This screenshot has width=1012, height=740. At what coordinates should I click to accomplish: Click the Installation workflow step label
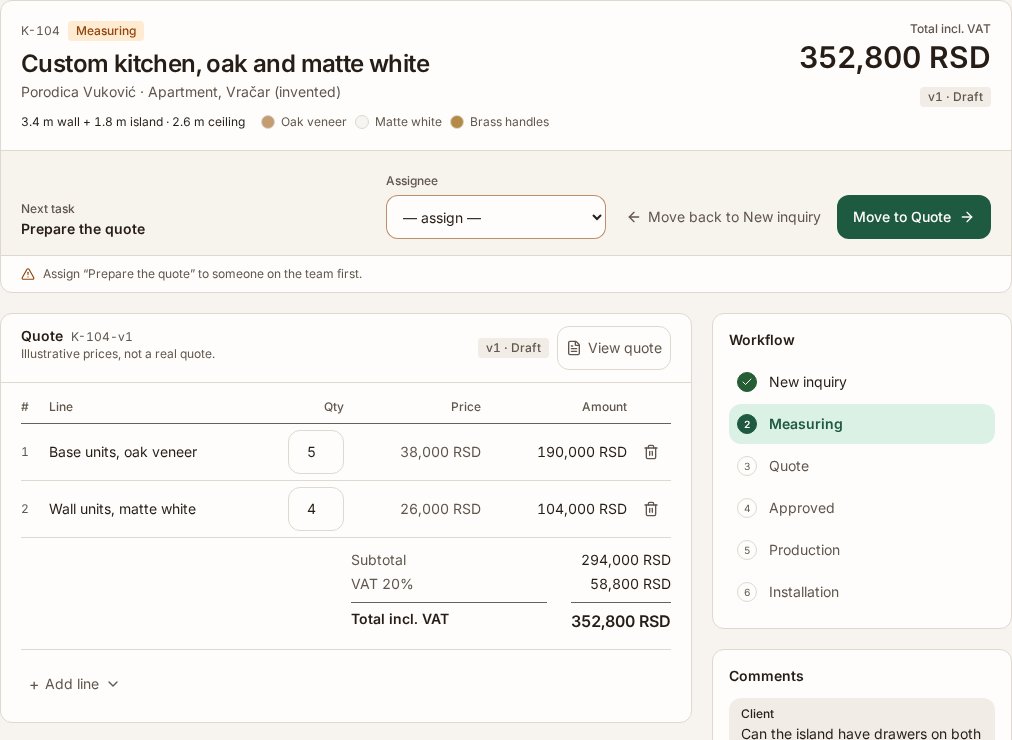tap(804, 592)
